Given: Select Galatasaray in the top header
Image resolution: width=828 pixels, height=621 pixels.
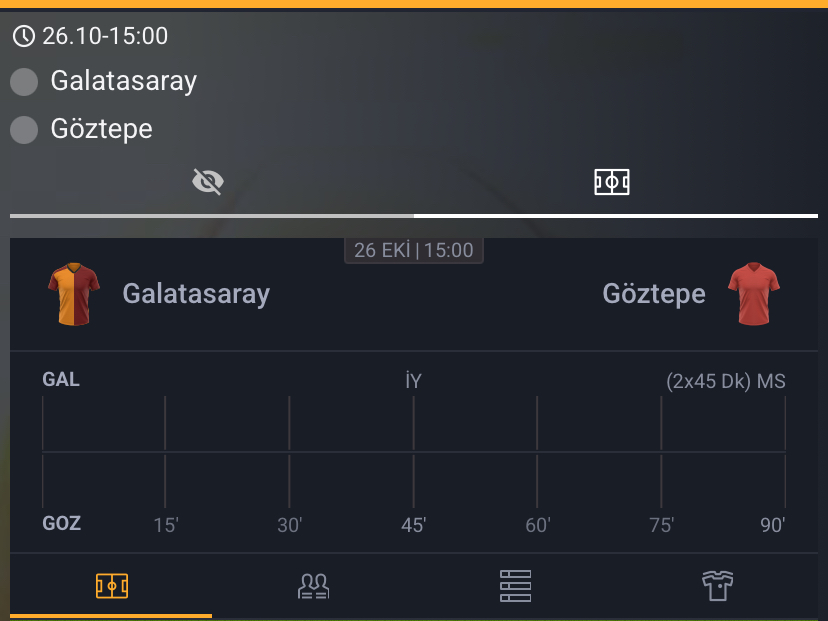Looking at the screenshot, I should [x=124, y=81].
